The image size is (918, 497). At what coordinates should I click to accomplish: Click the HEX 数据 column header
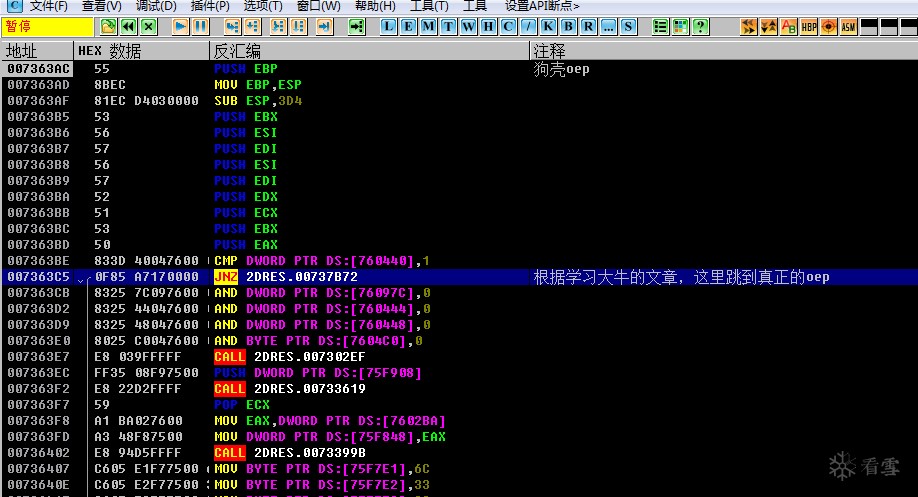click(142, 51)
